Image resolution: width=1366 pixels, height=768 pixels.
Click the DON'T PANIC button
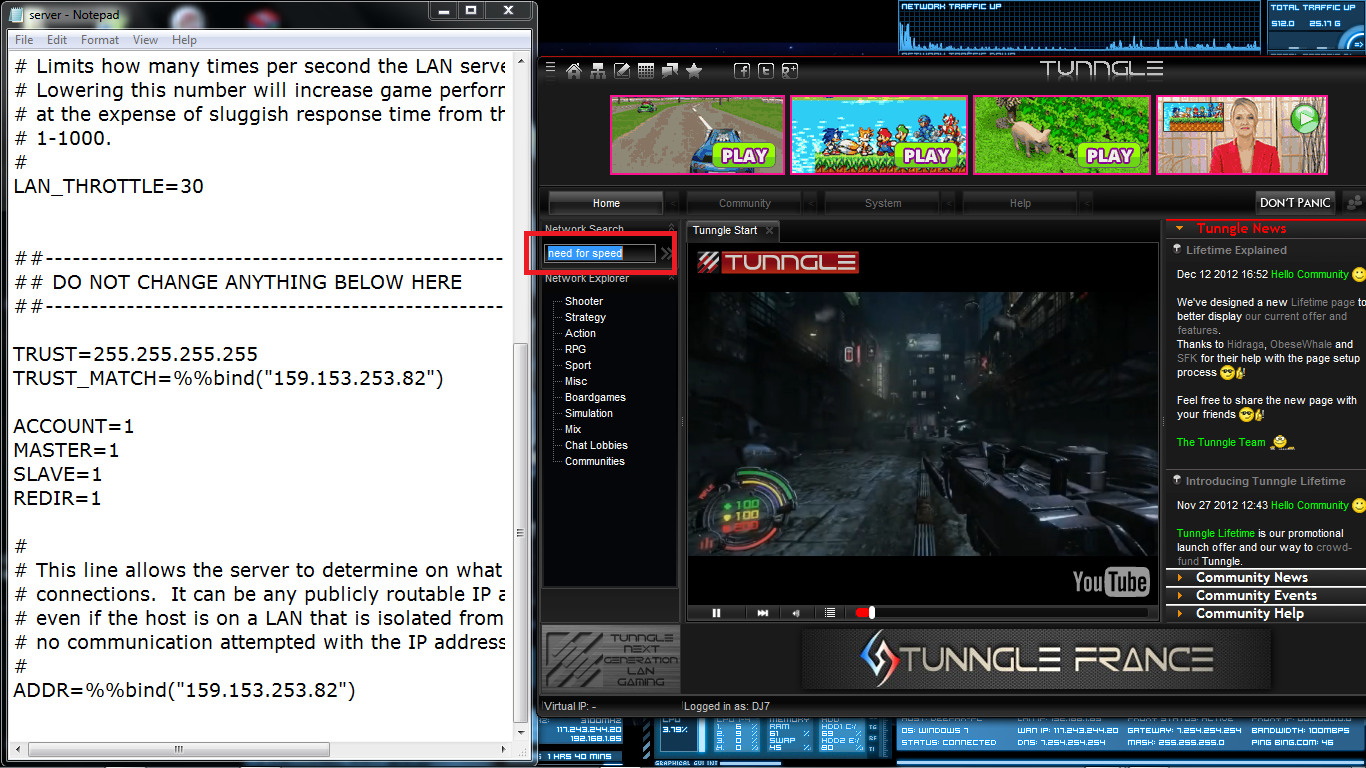[x=1295, y=202]
